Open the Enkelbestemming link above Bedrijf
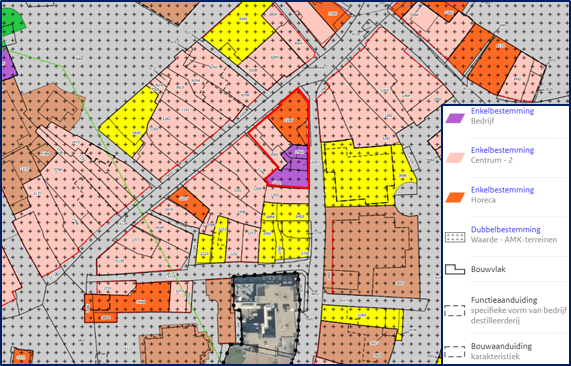Image resolution: width=571 pixels, height=366 pixels. point(502,111)
